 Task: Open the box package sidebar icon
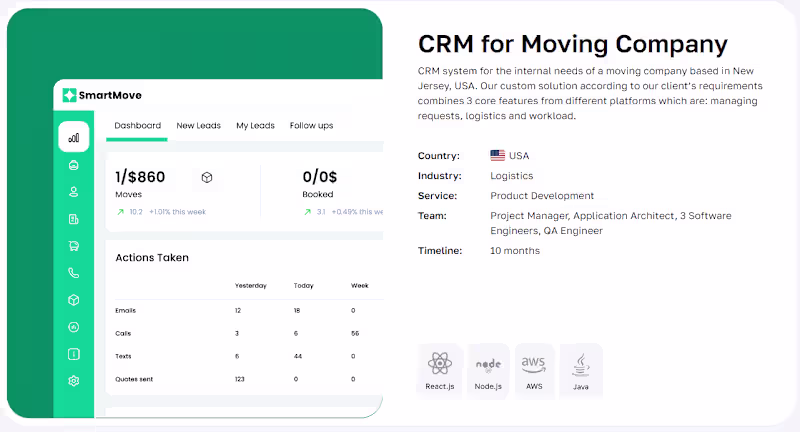pos(73,300)
